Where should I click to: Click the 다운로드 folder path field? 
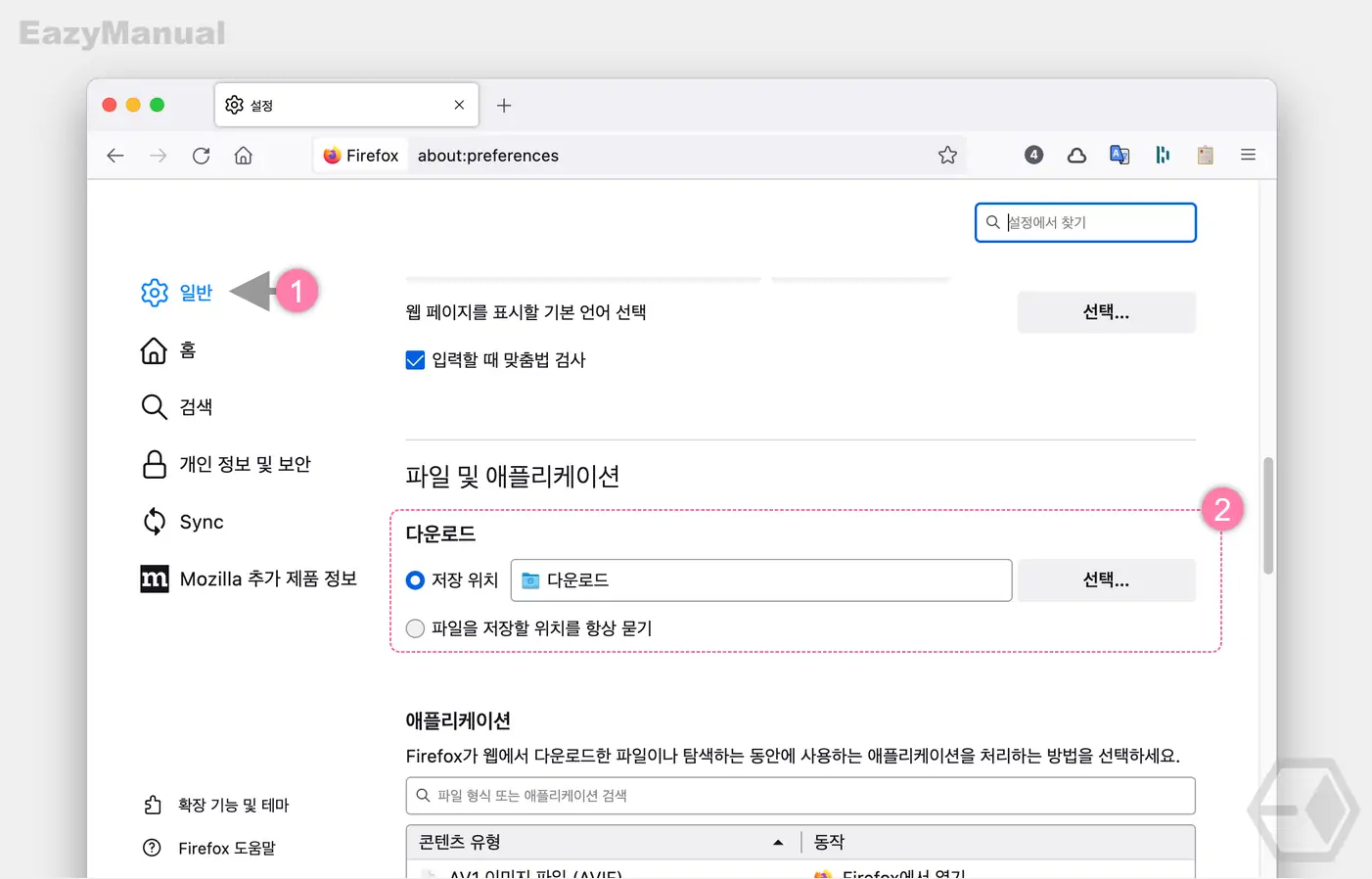[x=761, y=580]
